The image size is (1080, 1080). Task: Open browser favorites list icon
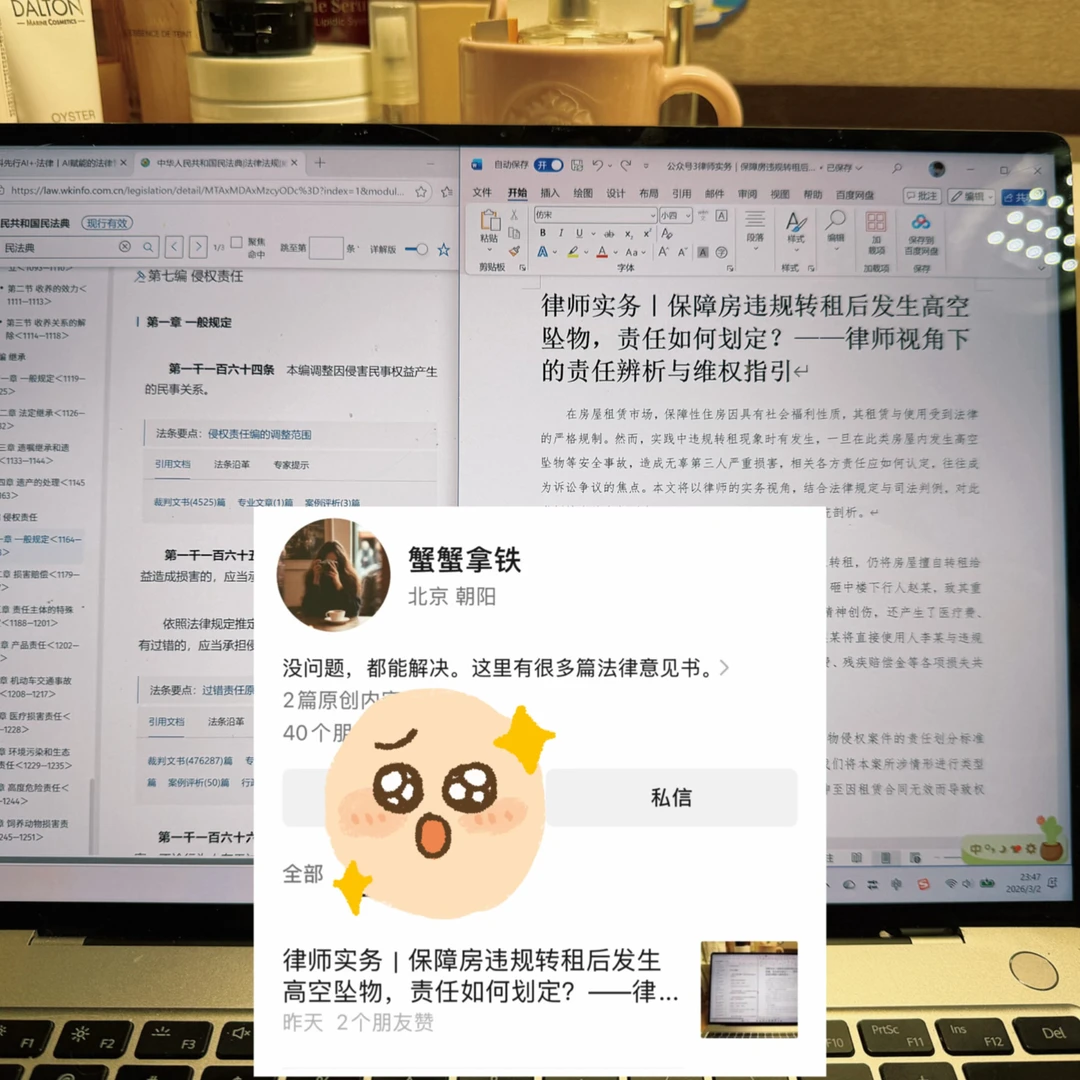pos(447,191)
